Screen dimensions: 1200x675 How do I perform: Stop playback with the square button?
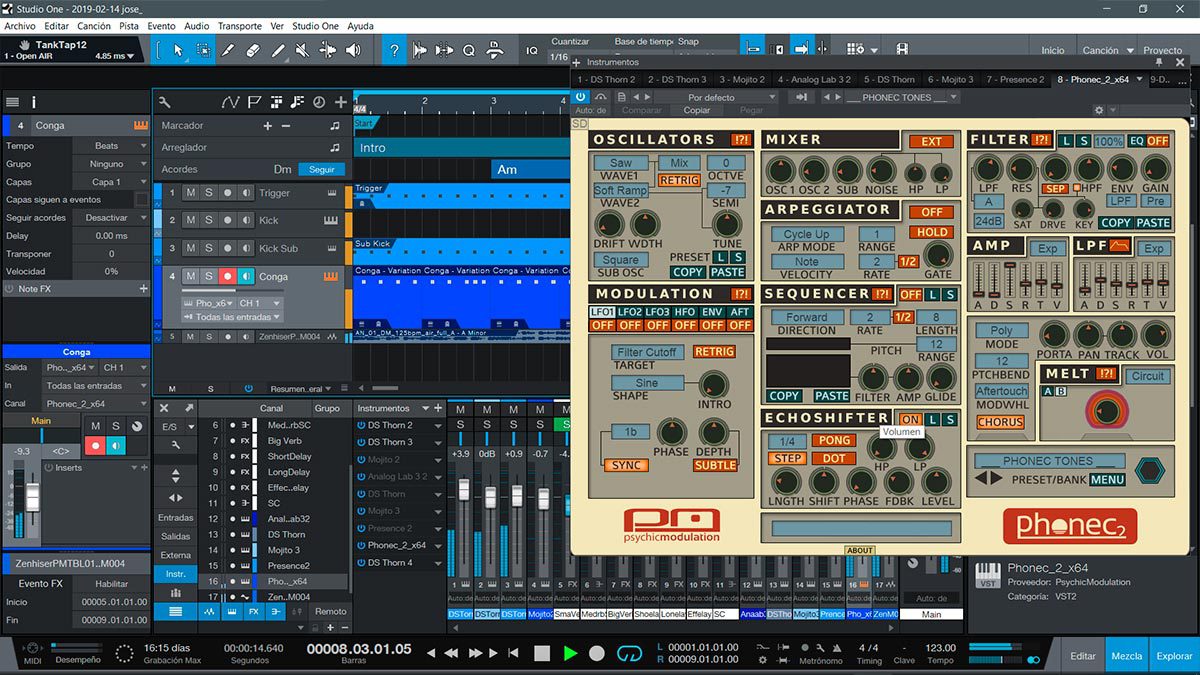(542, 653)
